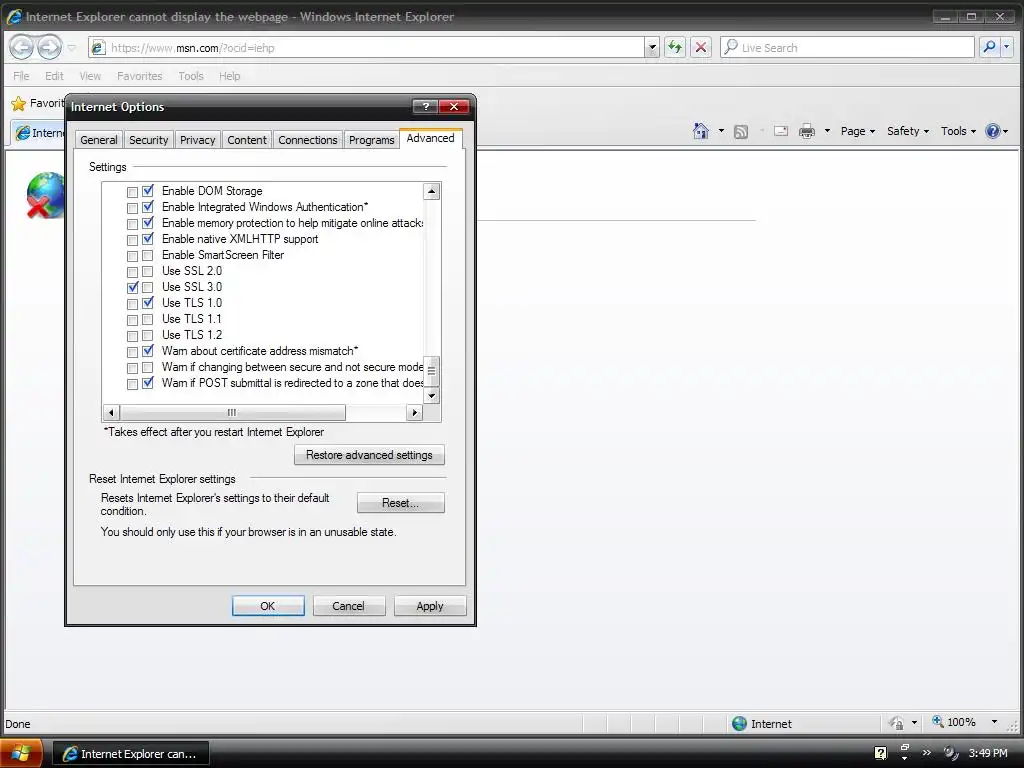Open the Windows Start button
Image resolution: width=1024 pixels, height=768 pixels.
22,753
